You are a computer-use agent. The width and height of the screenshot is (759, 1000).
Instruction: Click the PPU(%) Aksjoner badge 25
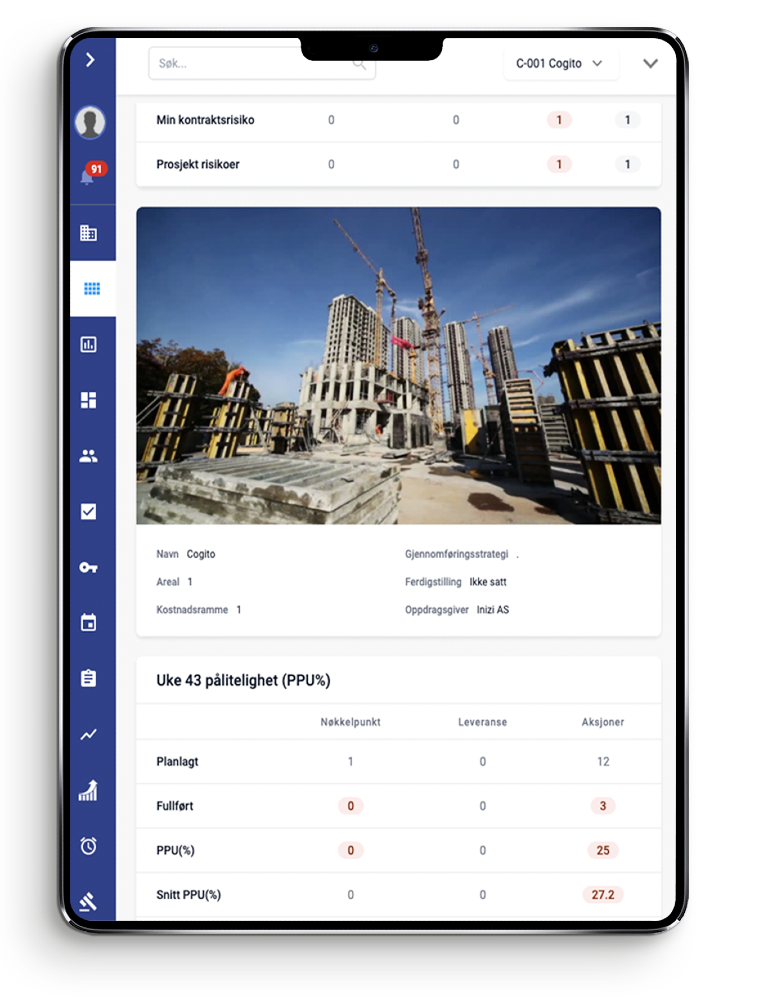click(603, 850)
